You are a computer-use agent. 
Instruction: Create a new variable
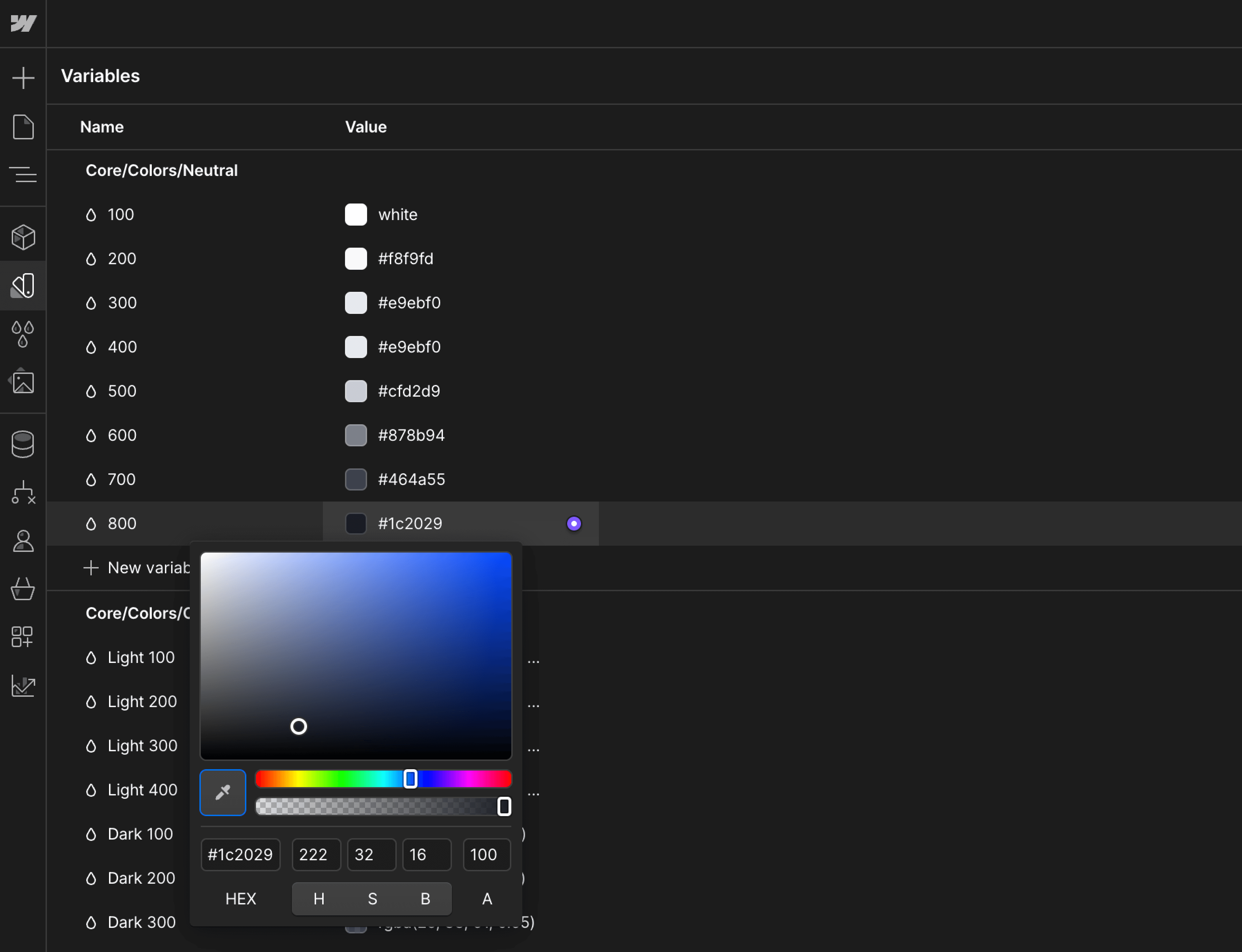(x=136, y=567)
